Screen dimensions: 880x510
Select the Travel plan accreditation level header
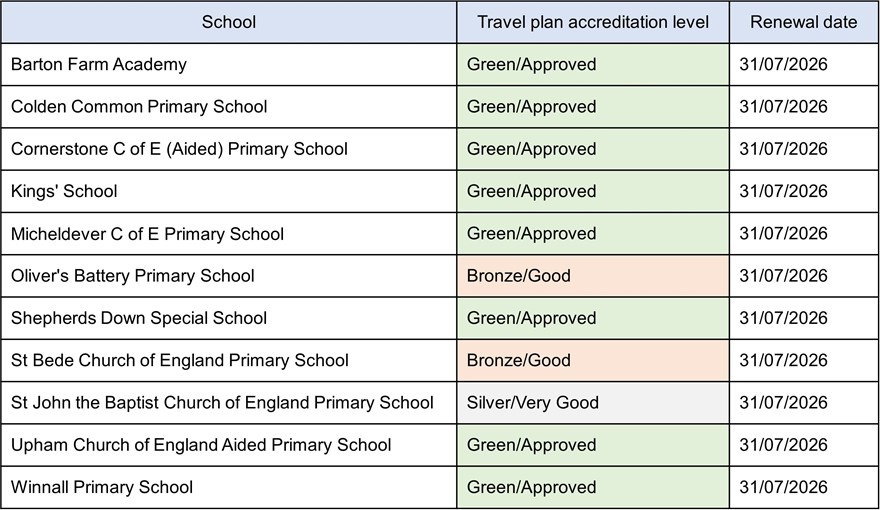click(592, 22)
